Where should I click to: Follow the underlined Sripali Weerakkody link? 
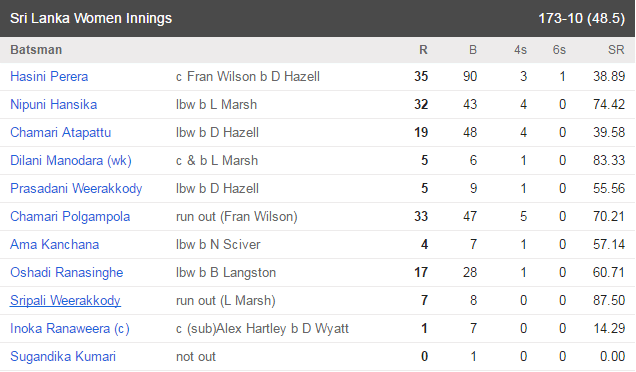pyautogui.click(x=65, y=300)
